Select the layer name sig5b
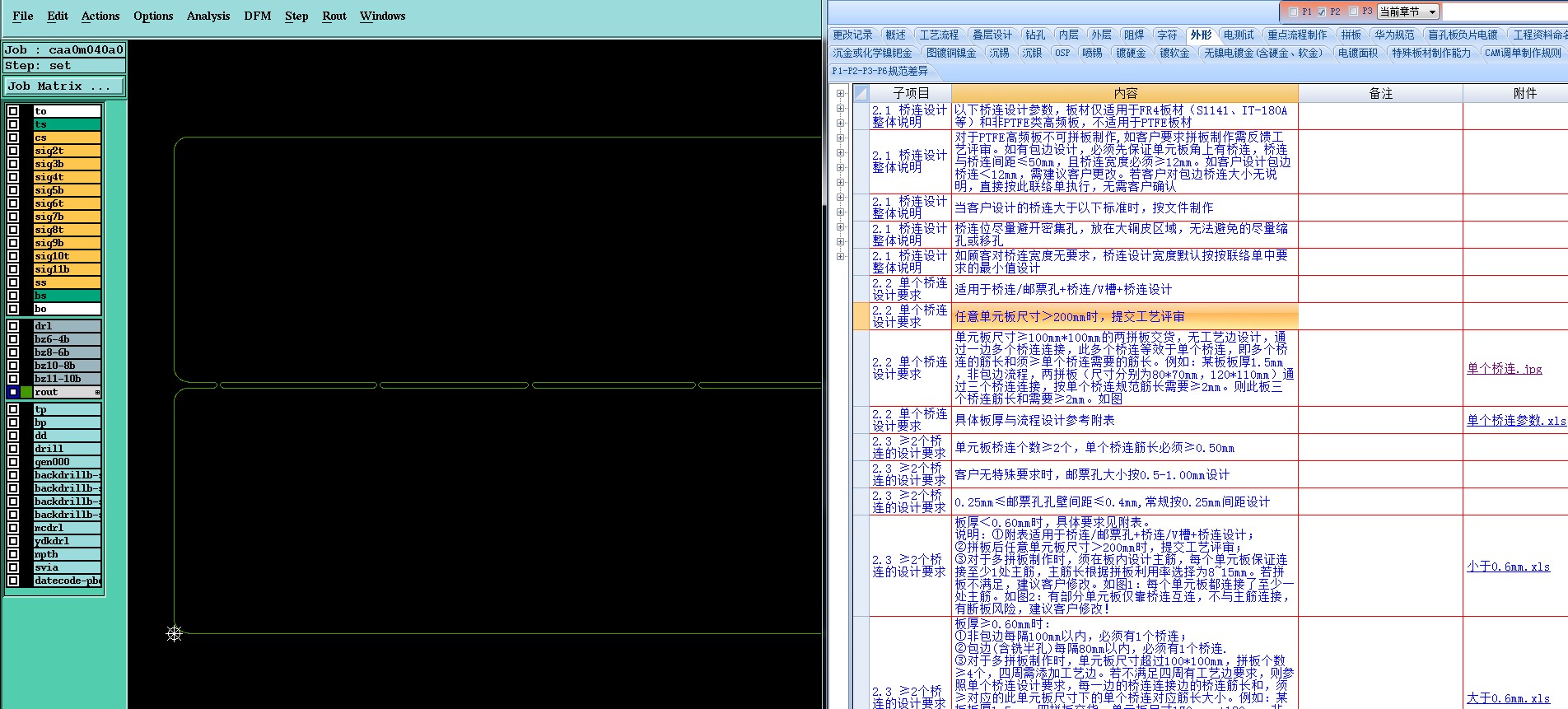Image resolution: width=1568 pixels, height=709 pixels. 67,190
